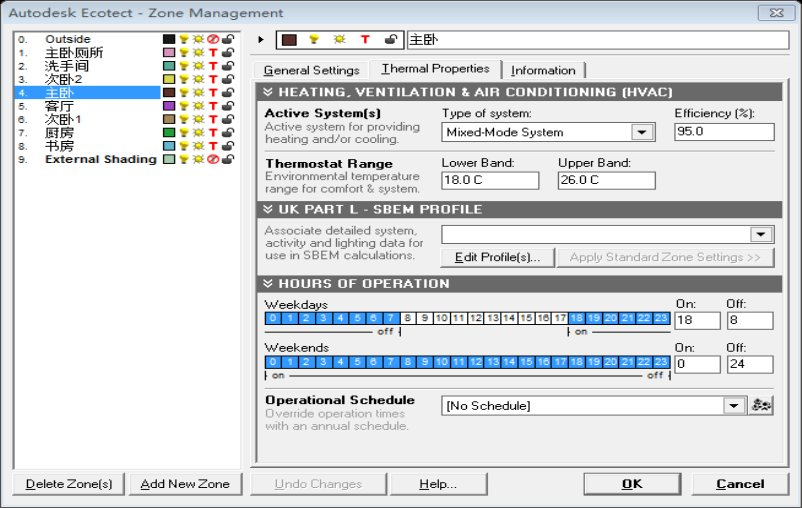Click the zone name field showing 主卧
The height and width of the screenshot is (508, 802).
(x=597, y=39)
